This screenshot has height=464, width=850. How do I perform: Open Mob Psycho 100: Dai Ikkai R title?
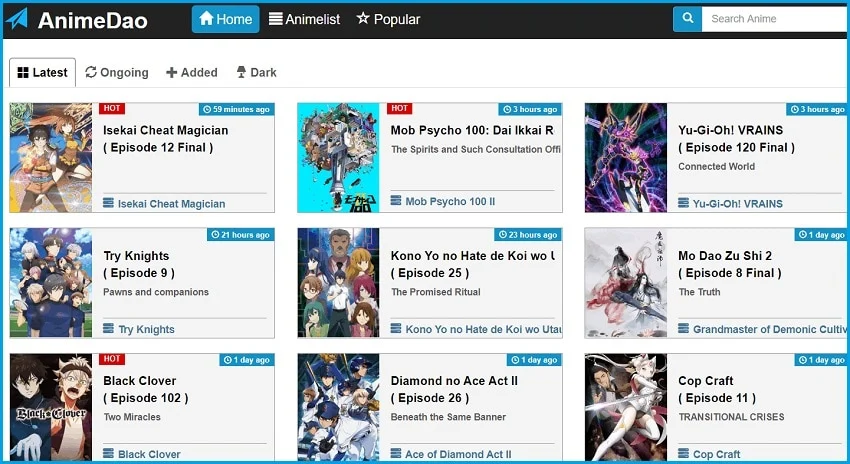point(472,130)
